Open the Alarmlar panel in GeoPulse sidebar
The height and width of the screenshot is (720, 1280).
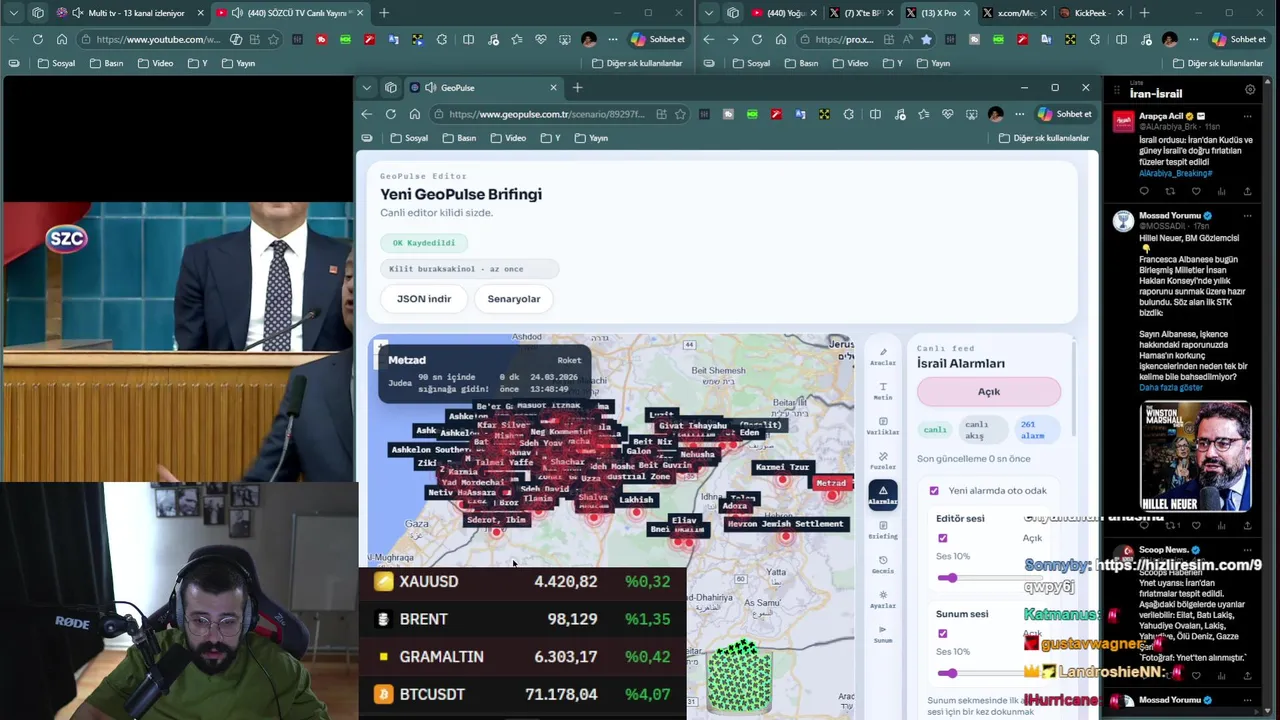pos(883,495)
